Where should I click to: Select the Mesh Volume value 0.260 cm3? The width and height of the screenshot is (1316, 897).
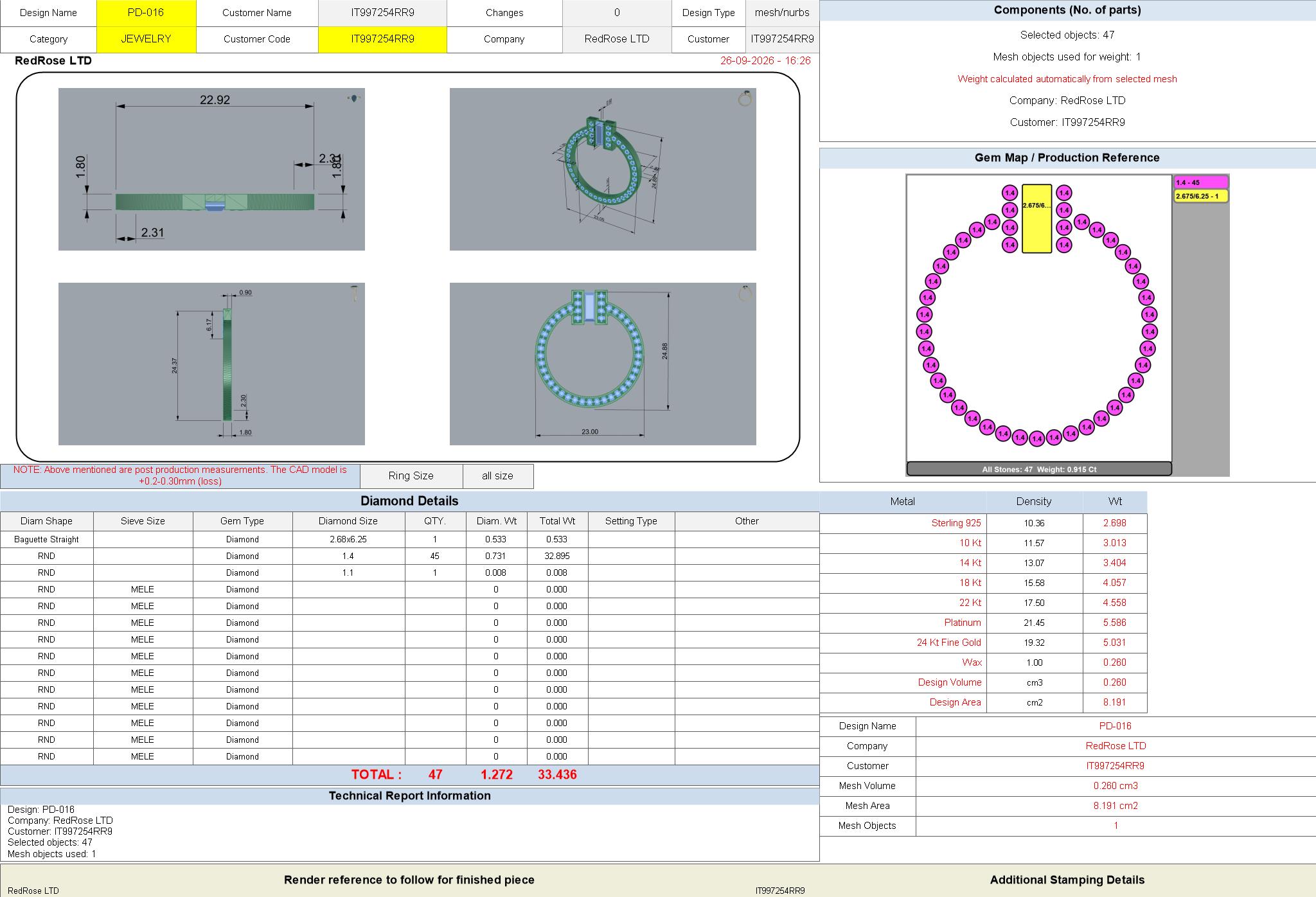pyautogui.click(x=1116, y=786)
